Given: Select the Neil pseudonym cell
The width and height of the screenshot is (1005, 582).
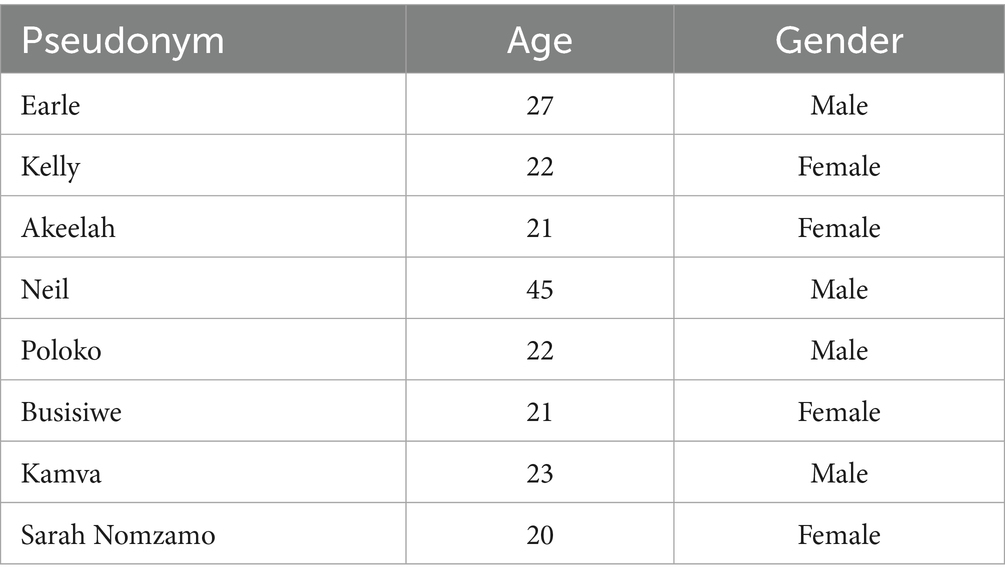Looking at the screenshot, I should point(45,289).
